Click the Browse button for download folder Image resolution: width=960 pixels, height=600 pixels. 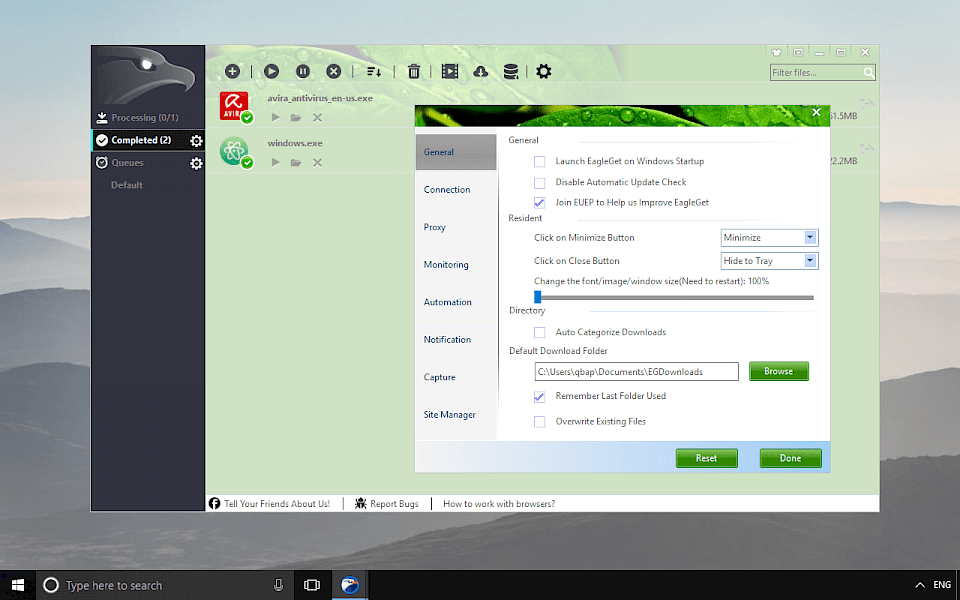click(779, 371)
